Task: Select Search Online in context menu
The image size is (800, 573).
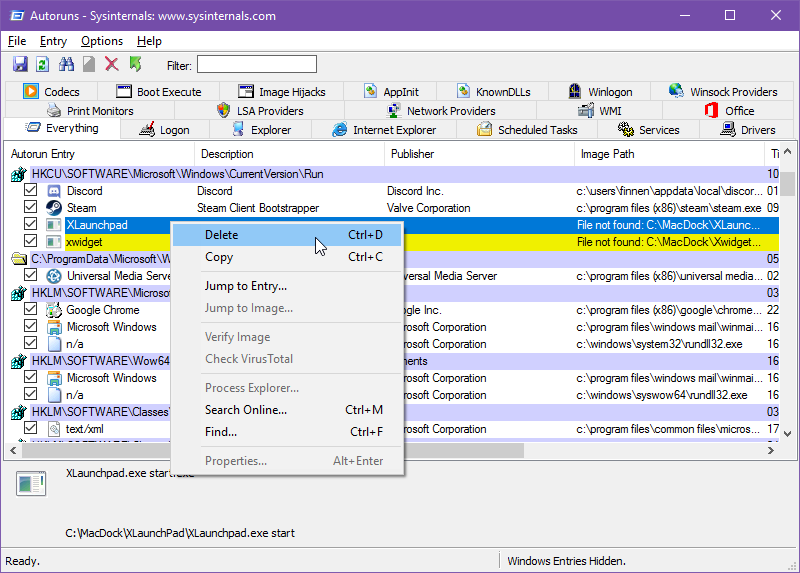Action: pyautogui.click(x=288, y=410)
